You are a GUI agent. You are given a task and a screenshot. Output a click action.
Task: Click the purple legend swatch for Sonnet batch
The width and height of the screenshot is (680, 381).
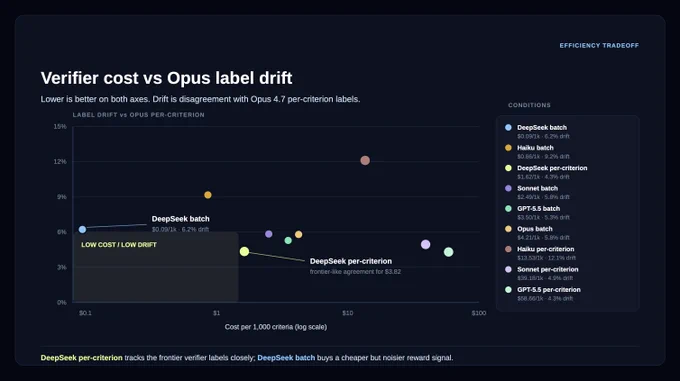(x=508, y=188)
